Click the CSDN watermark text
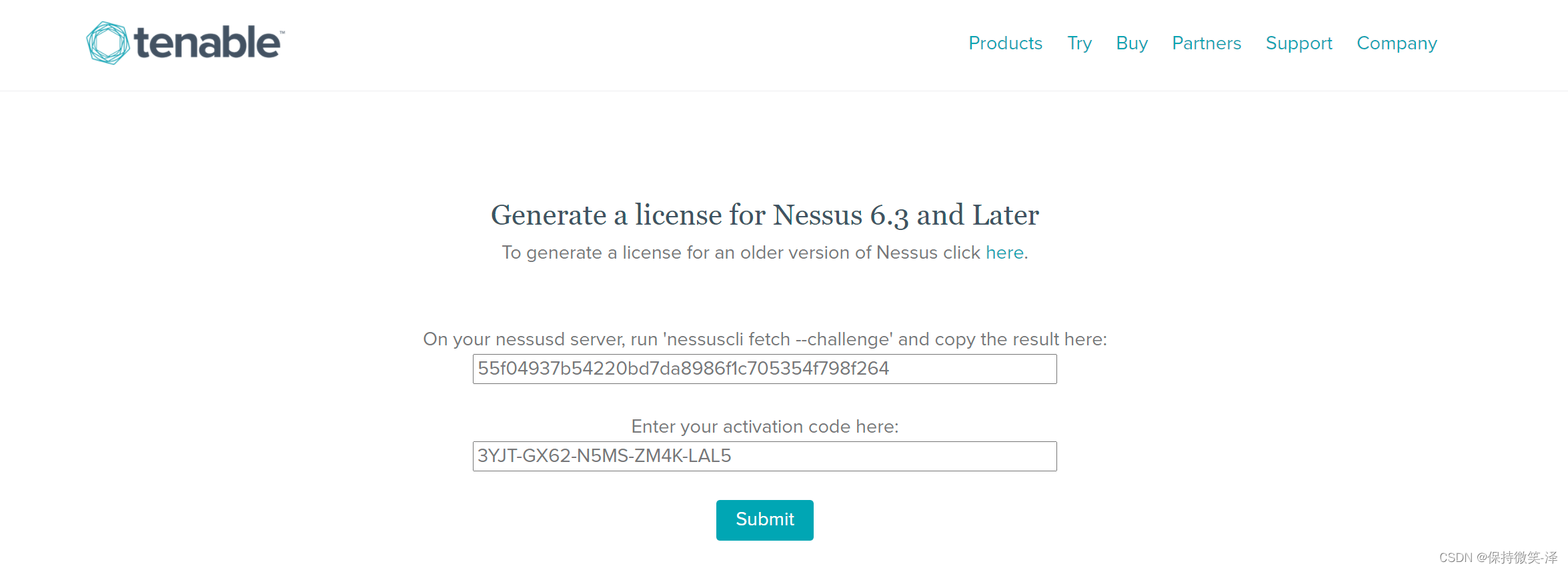Screen dimensions: 1568x570 pos(1497,557)
